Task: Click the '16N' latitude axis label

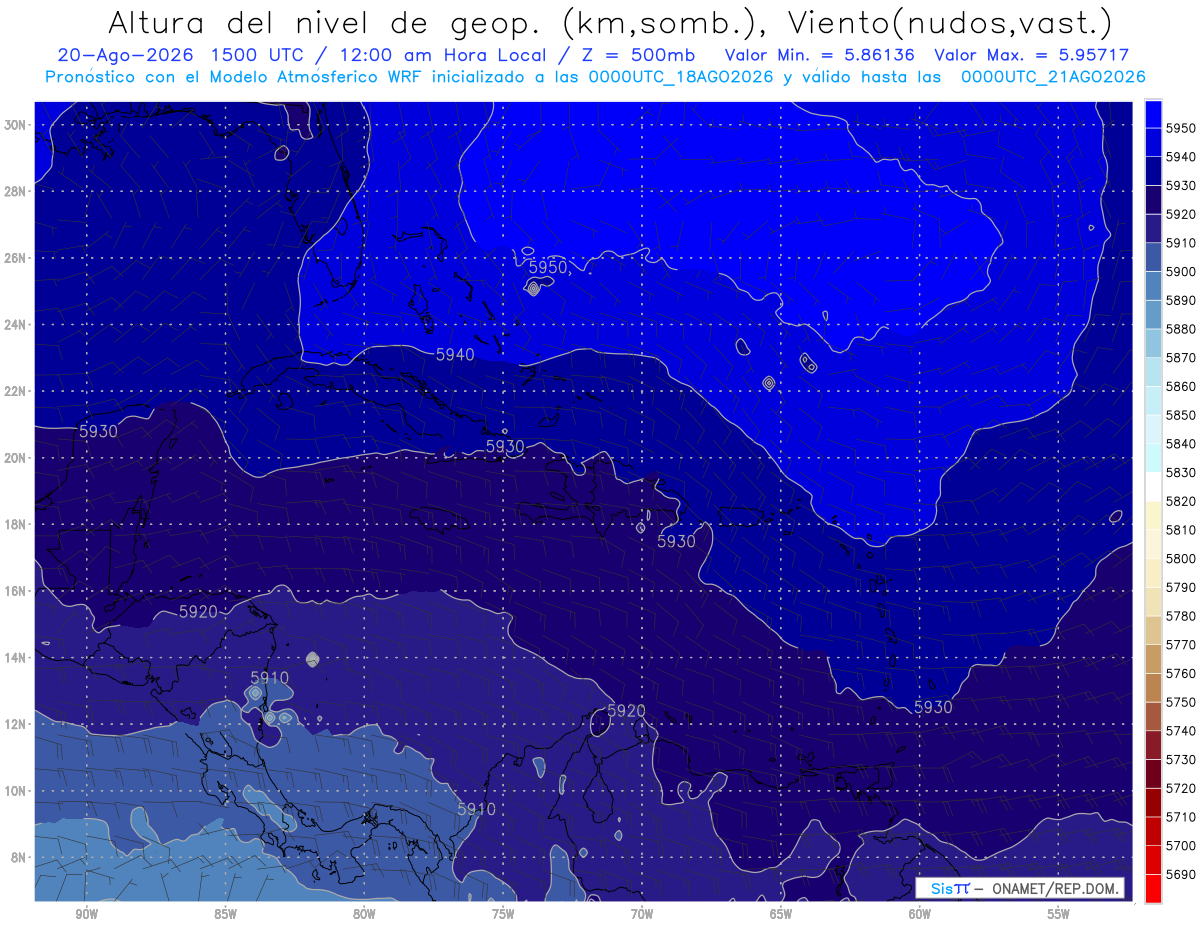Action: (x=15, y=591)
